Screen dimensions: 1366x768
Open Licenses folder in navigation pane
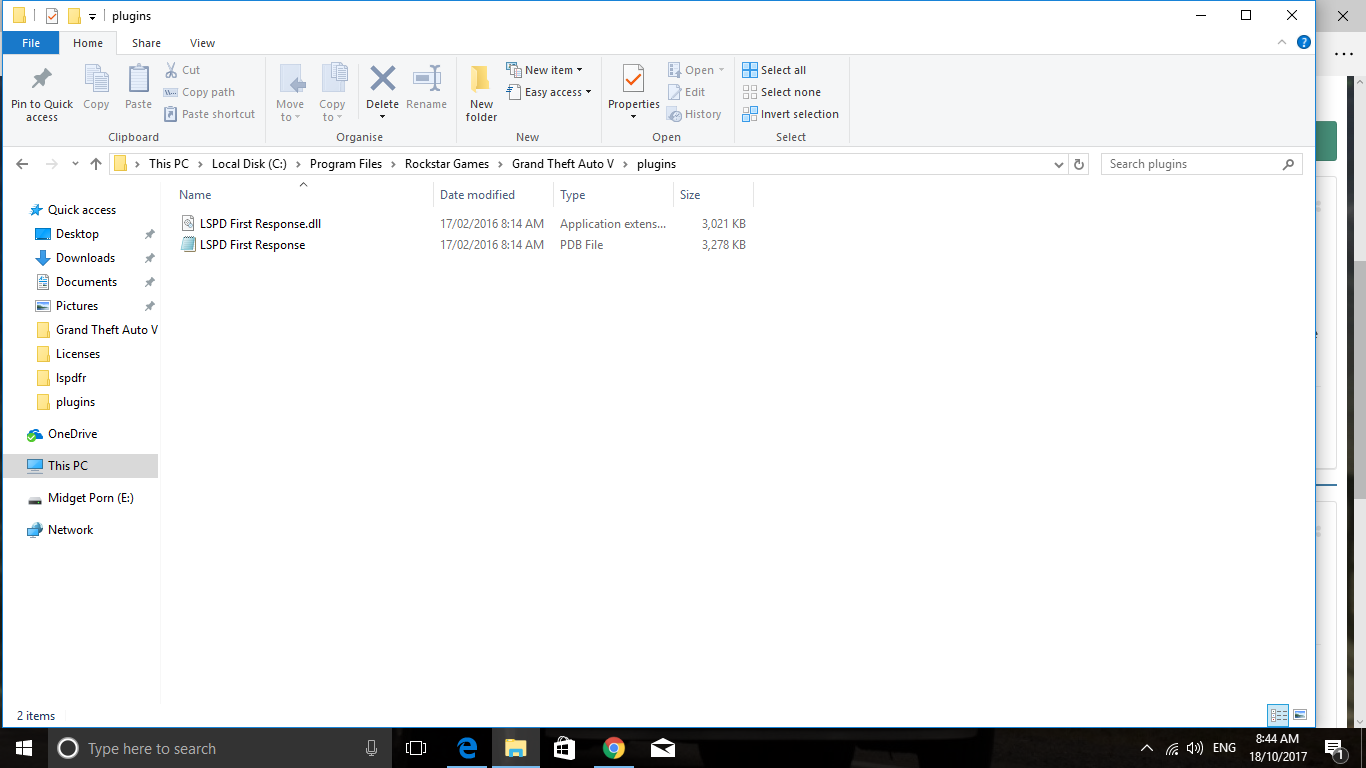tap(78, 354)
